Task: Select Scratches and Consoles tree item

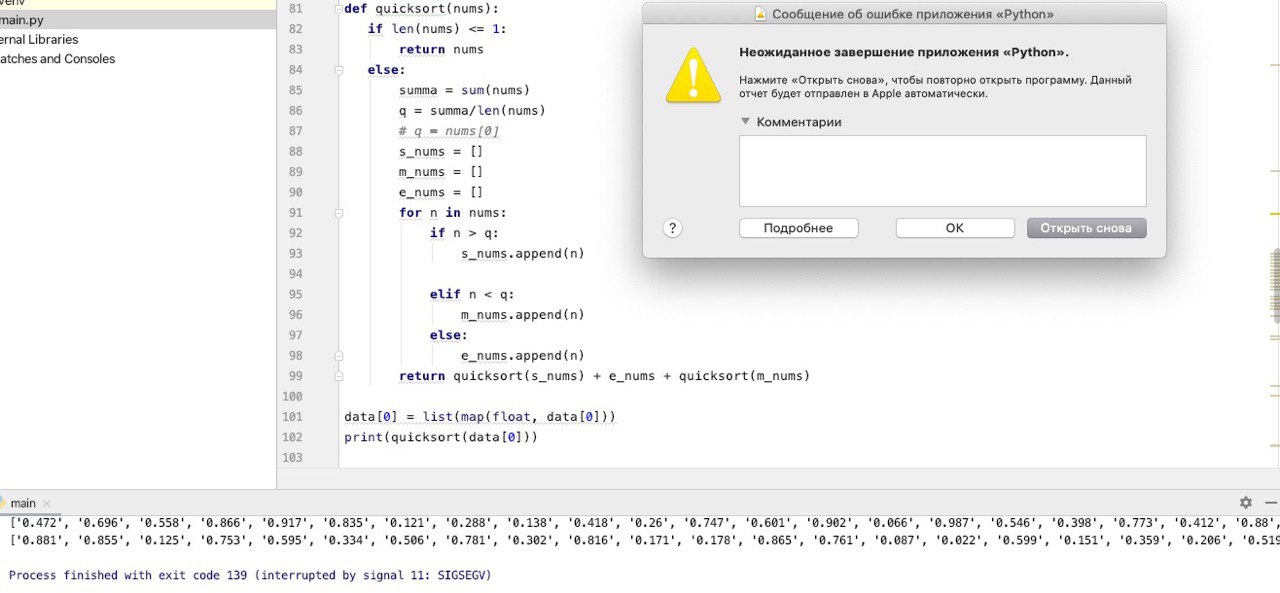Action: tap(57, 59)
